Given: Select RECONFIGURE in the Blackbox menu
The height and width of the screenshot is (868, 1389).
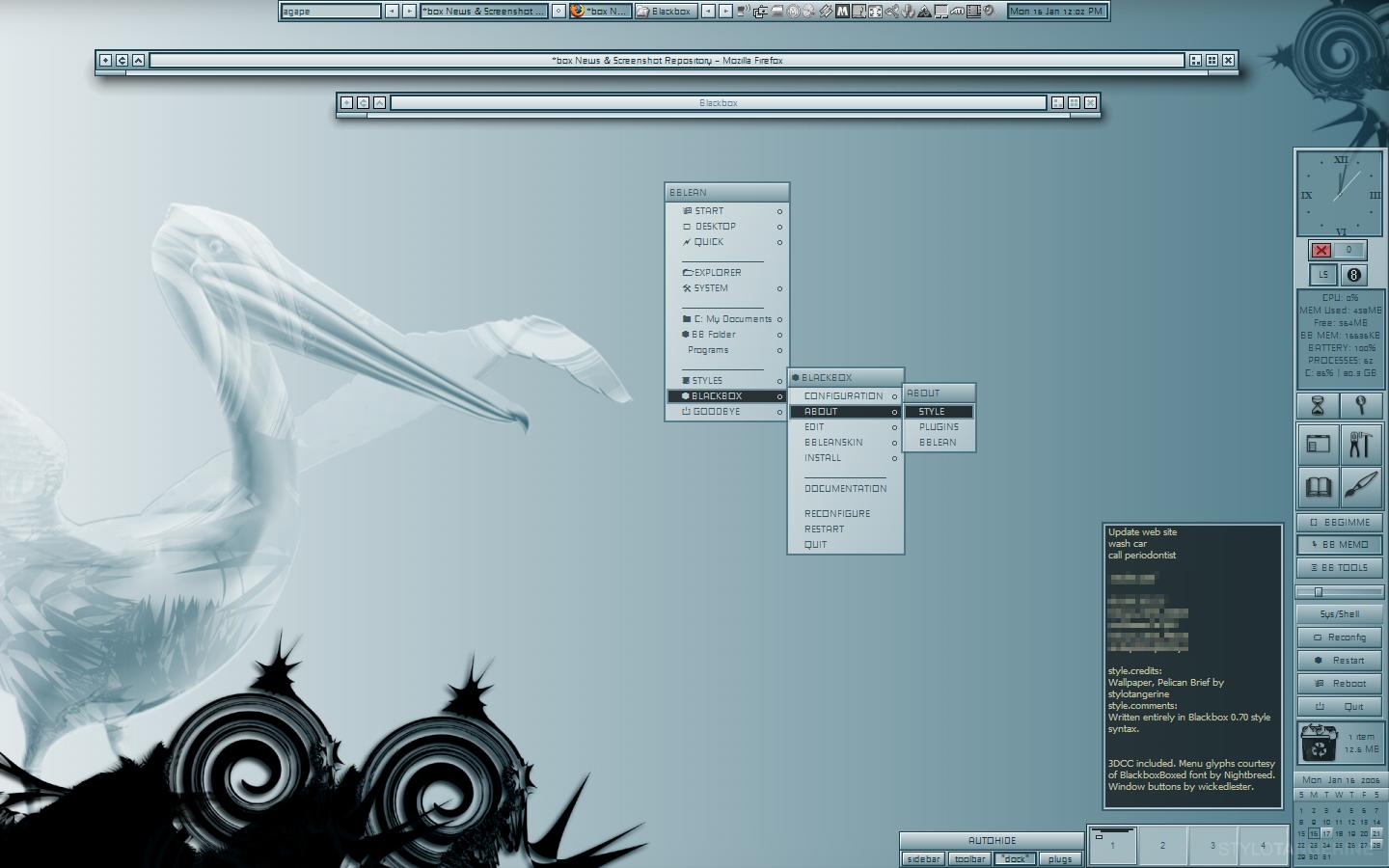Looking at the screenshot, I should (x=846, y=513).
